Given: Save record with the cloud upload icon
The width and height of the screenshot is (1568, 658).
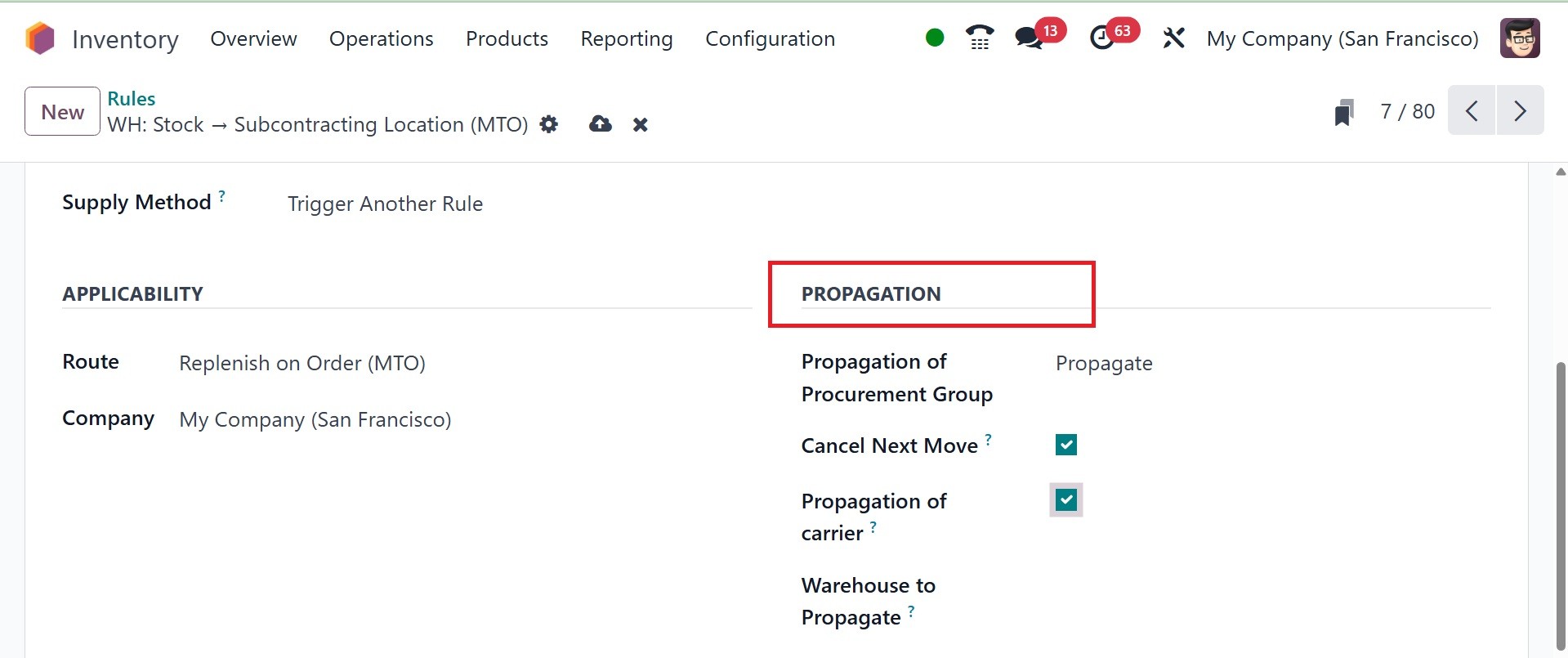Looking at the screenshot, I should pos(601,124).
